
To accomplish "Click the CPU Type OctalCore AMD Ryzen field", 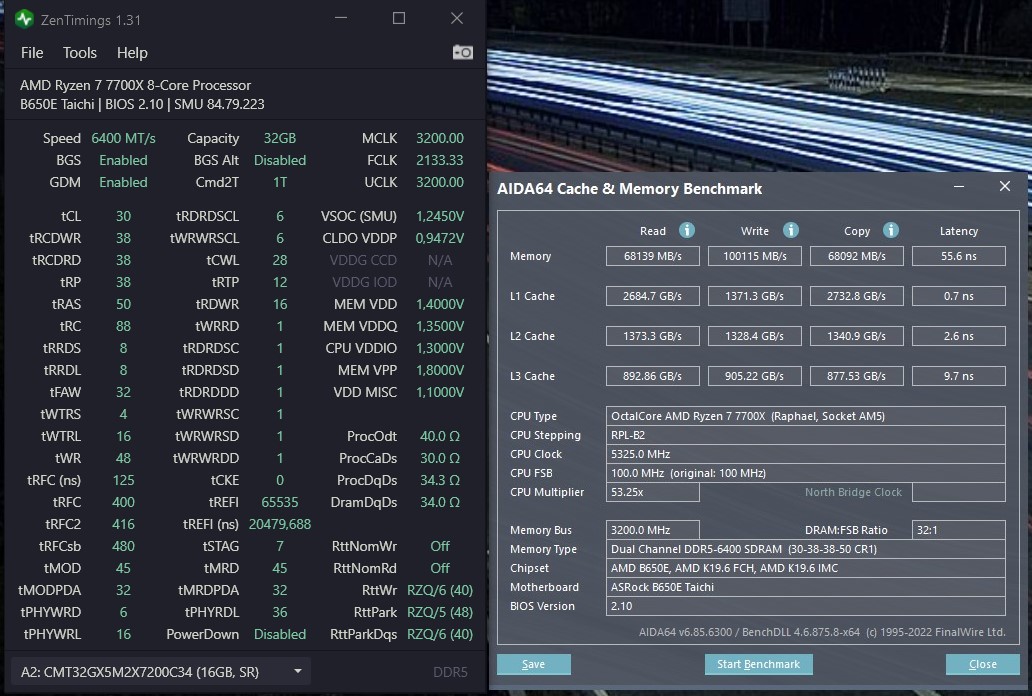I will 806,416.
